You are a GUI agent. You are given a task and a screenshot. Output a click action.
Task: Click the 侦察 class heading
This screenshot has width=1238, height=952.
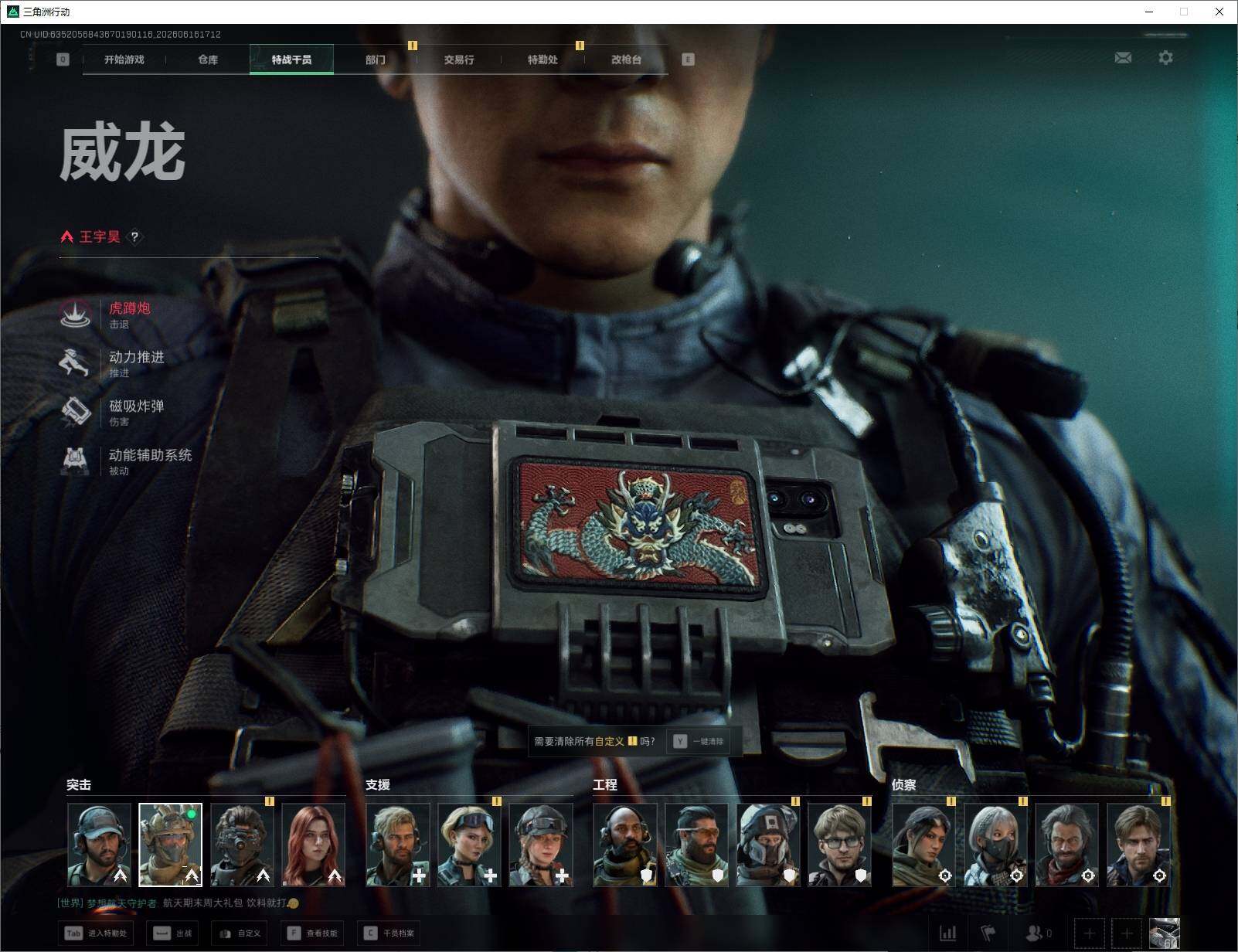coord(904,785)
